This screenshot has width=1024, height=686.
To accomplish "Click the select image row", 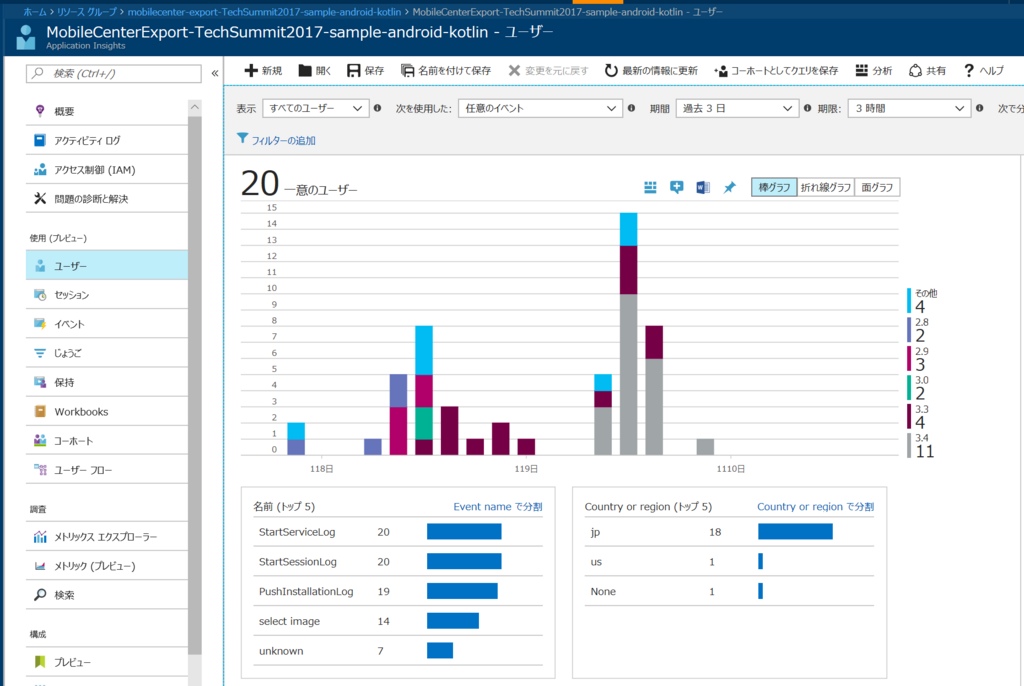I will coord(398,621).
